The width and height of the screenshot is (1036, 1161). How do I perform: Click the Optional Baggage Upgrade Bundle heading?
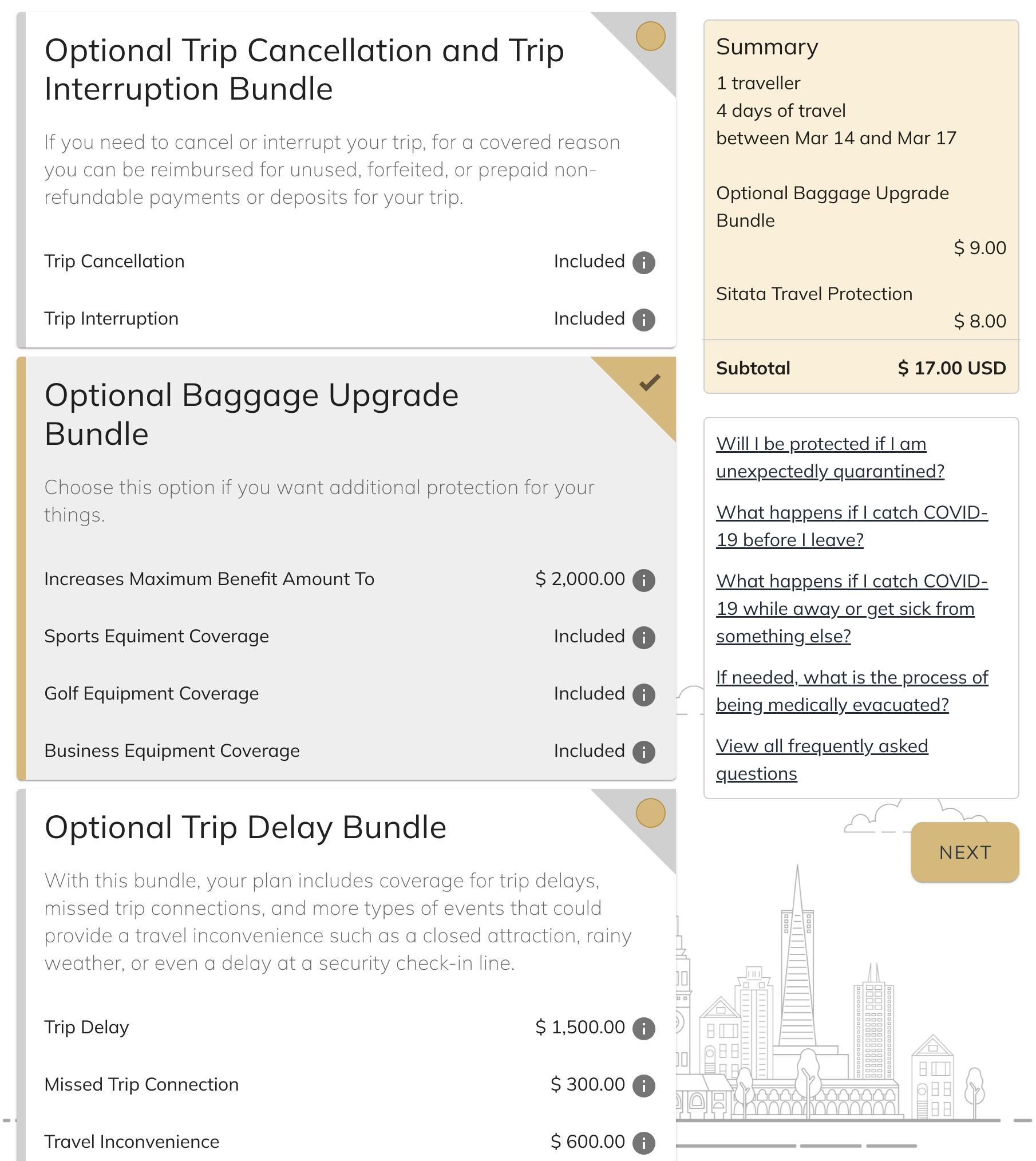click(251, 414)
